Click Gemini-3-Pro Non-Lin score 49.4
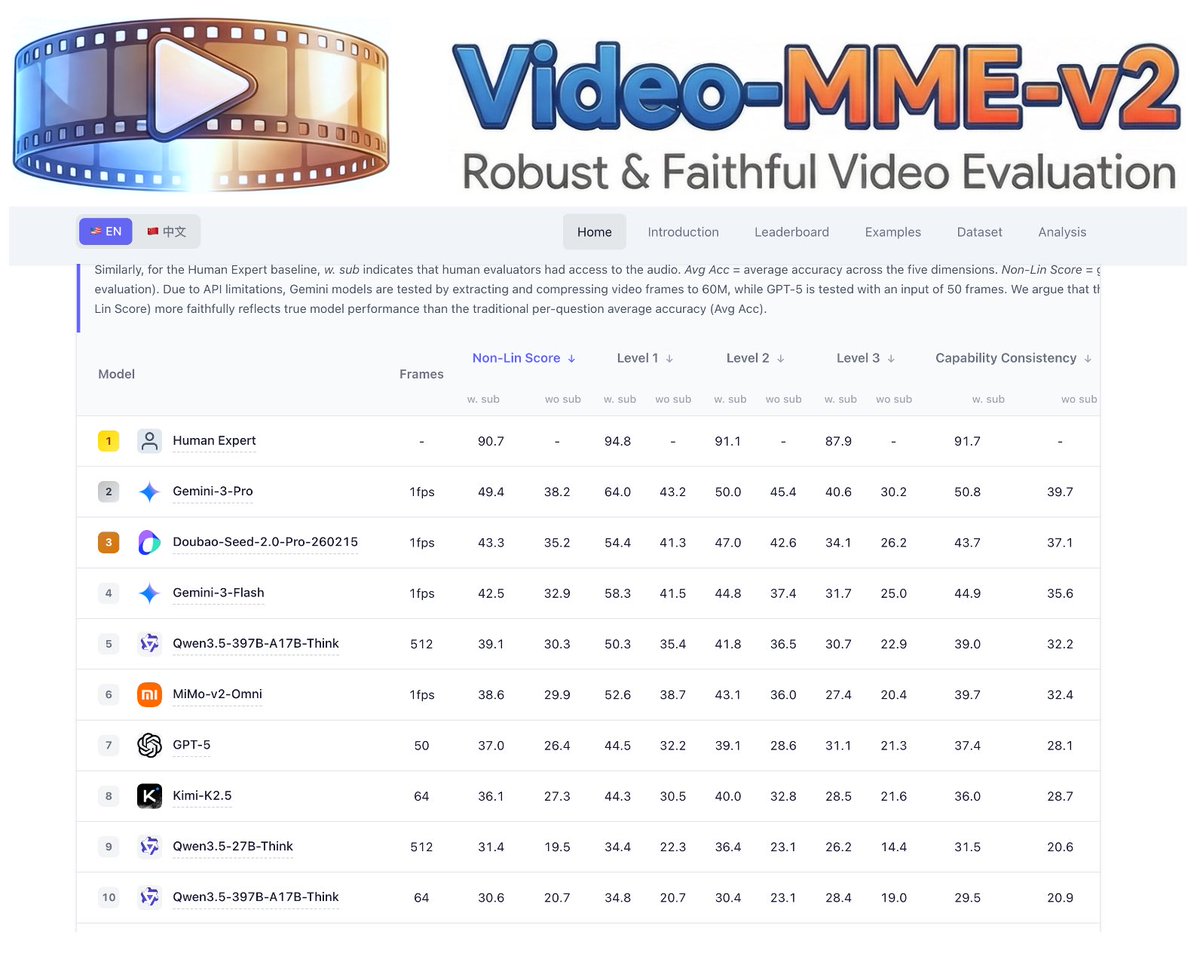Image resolution: width=1200 pixels, height=959 pixels. click(491, 492)
